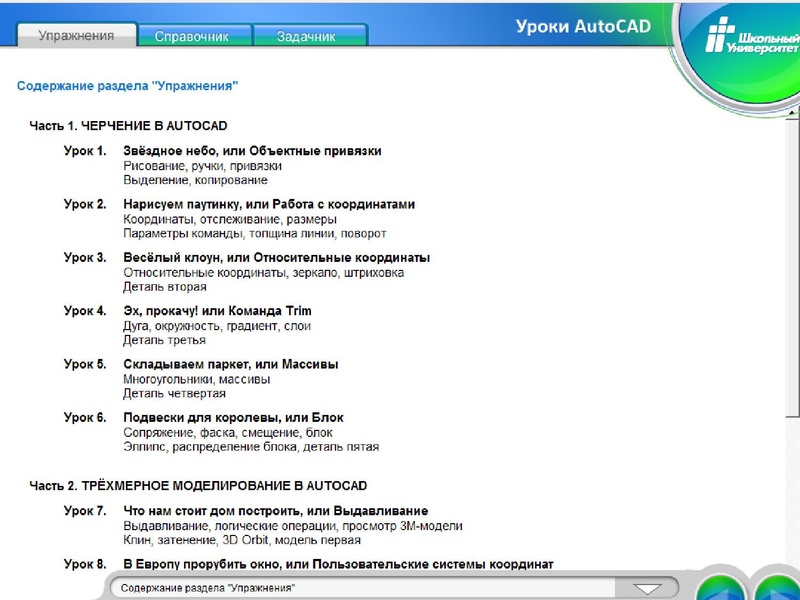The image size is (800, 600).
Task: Open the Задачник tab
Action: (x=308, y=36)
